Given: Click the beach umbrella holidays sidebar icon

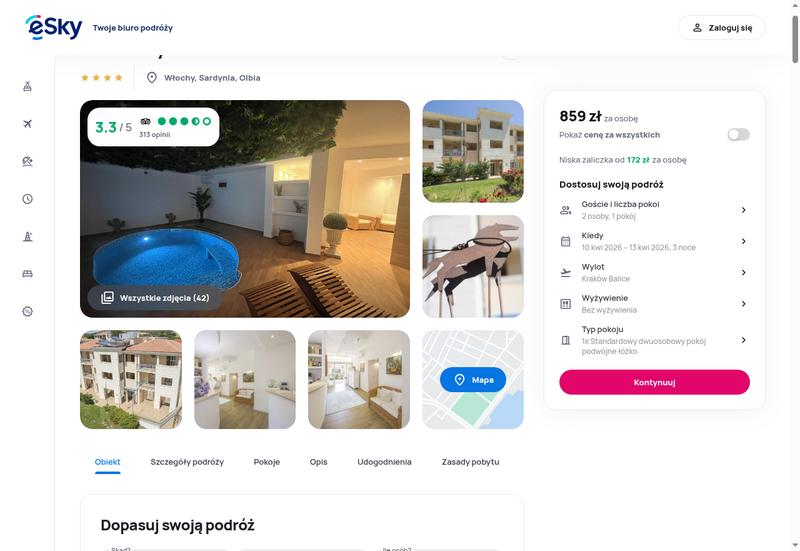Looking at the screenshot, I should tap(28, 161).
